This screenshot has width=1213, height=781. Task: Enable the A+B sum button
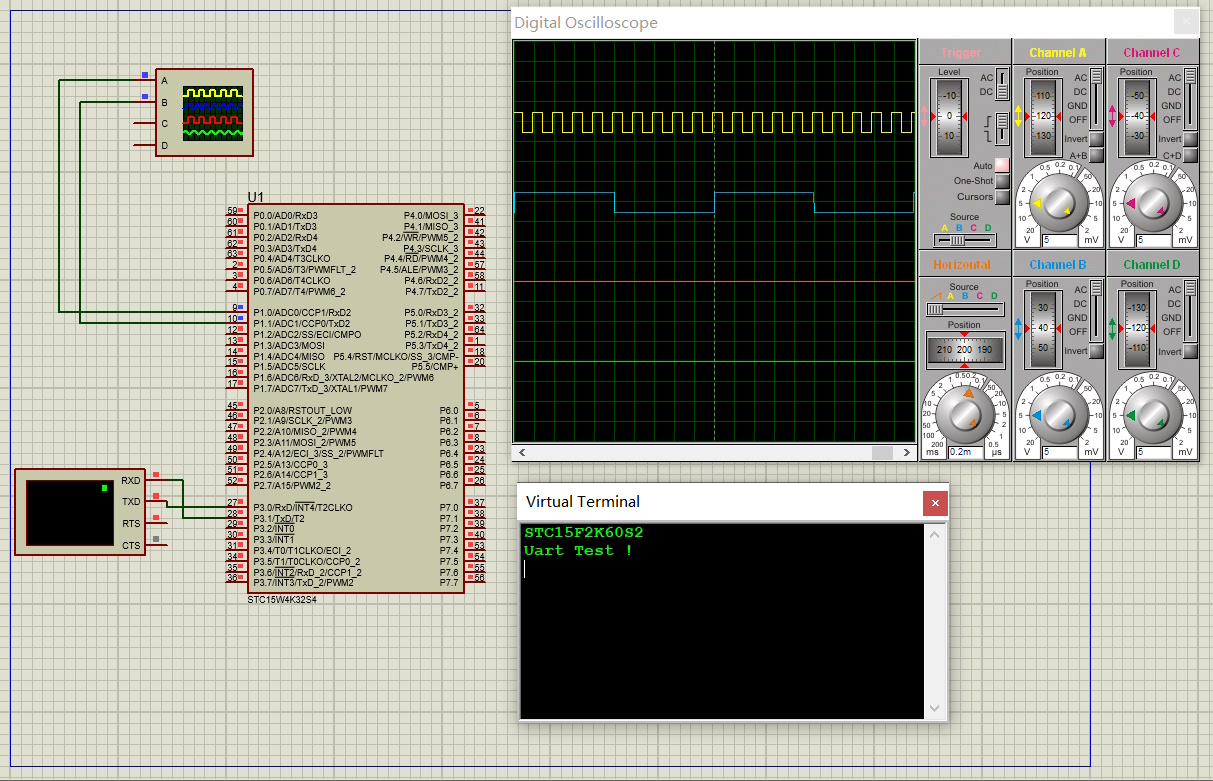point(1097,155)
